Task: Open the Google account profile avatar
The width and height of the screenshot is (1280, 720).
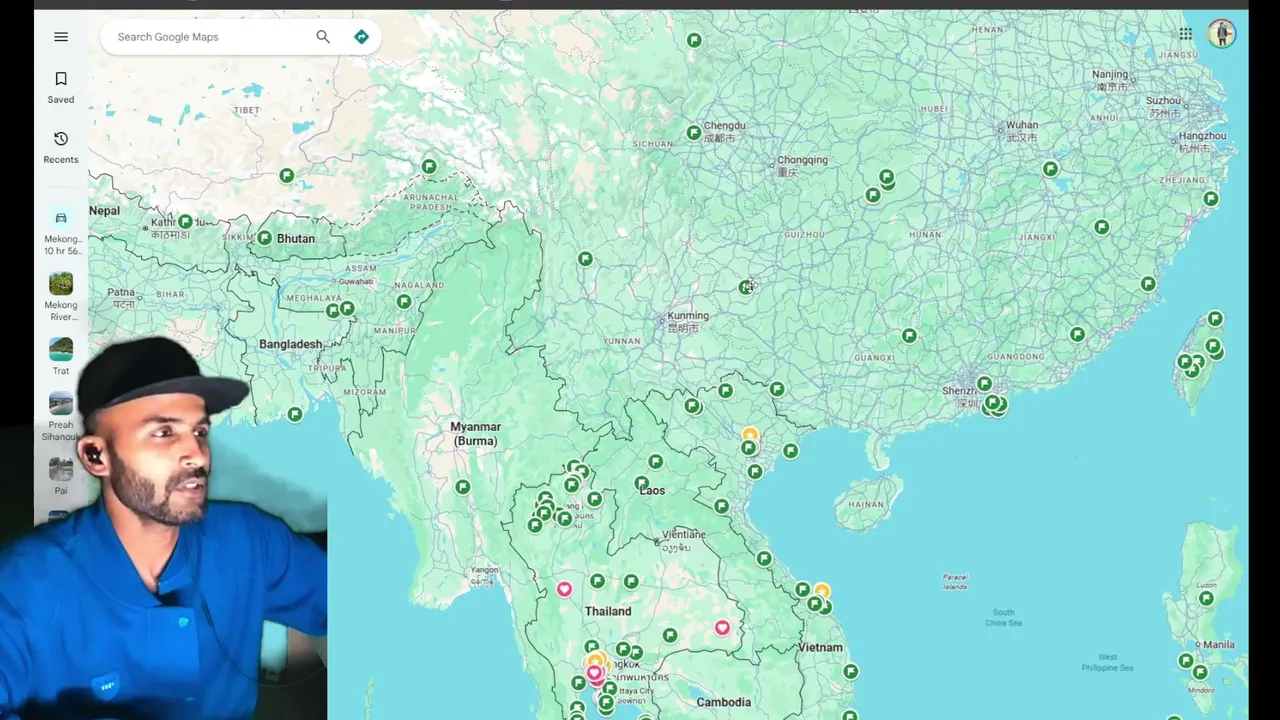Action: (1221, 34)
